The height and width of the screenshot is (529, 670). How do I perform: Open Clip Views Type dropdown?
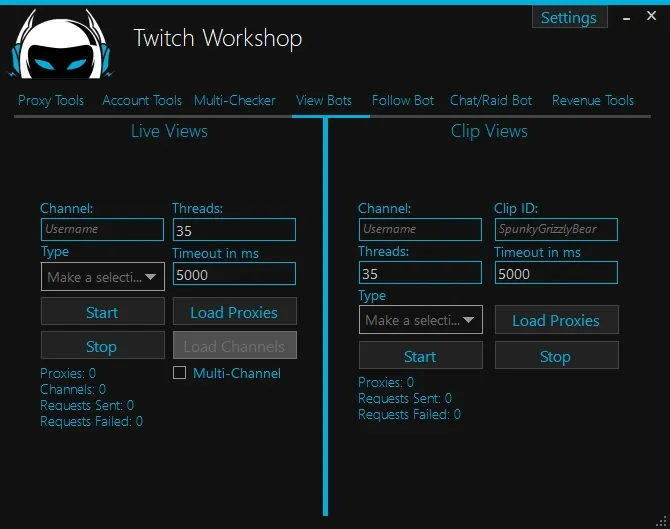(x=421, y=320)
